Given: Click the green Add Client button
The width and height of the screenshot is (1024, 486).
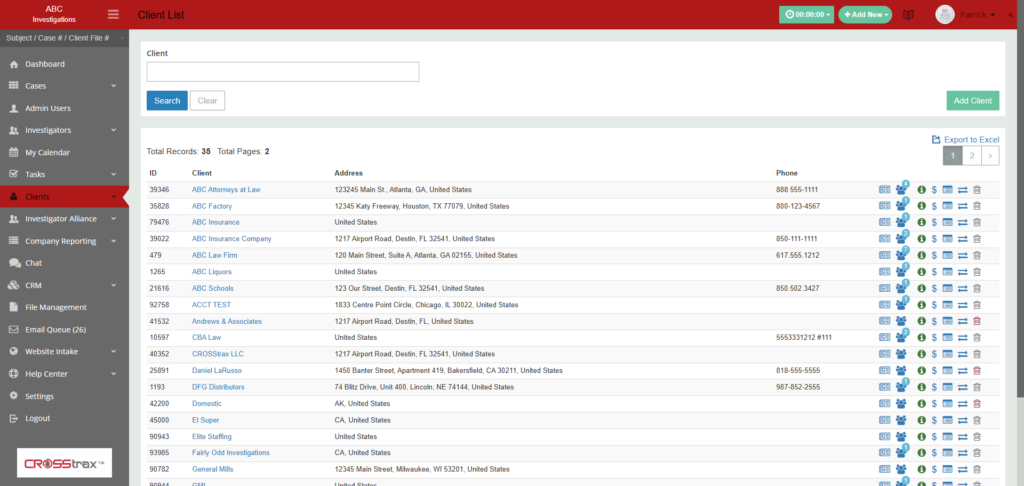Looking at the screenshot, I should point(972,101).
